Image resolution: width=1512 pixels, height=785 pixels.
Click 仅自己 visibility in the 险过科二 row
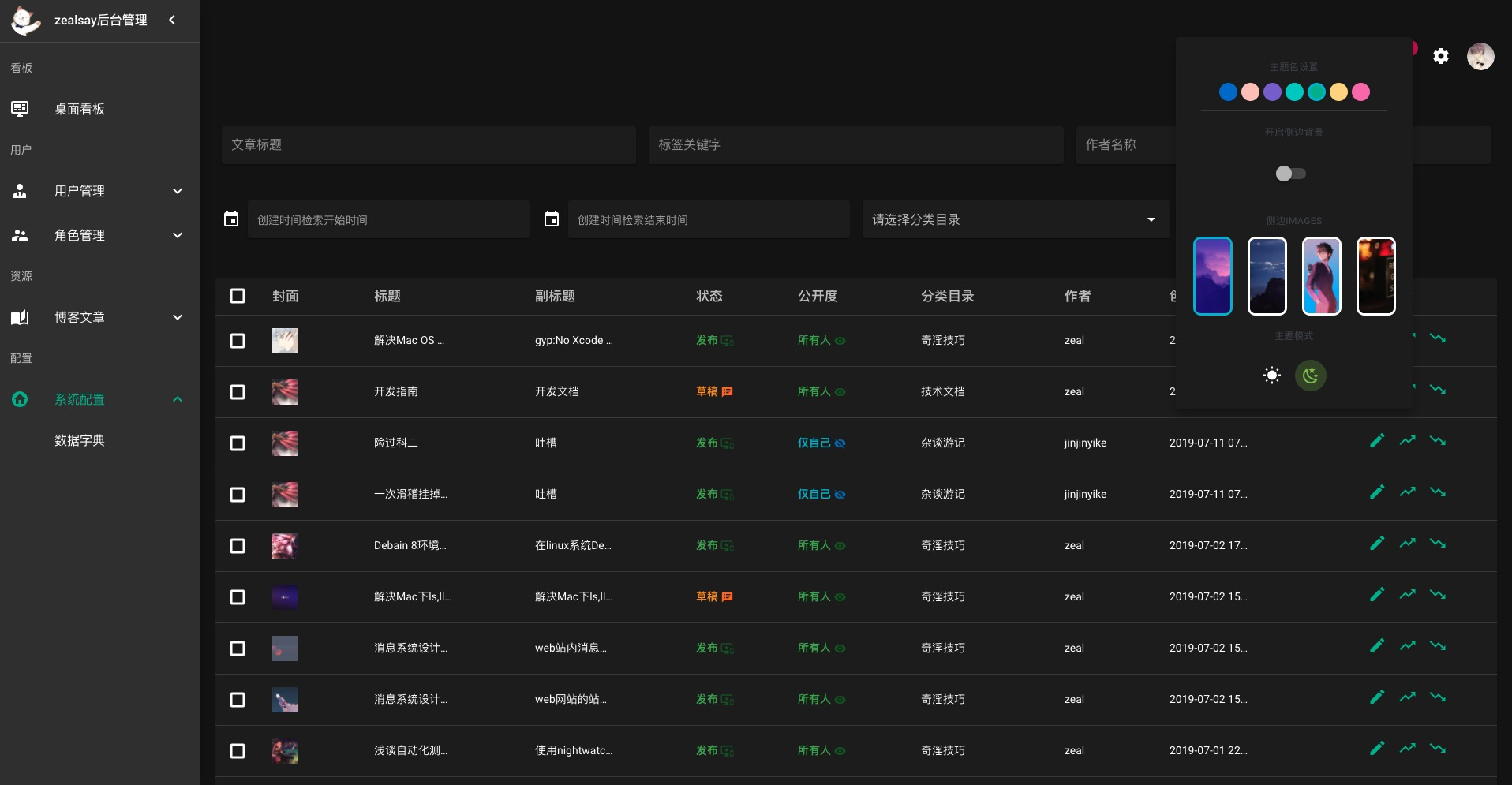pos(821,443)
